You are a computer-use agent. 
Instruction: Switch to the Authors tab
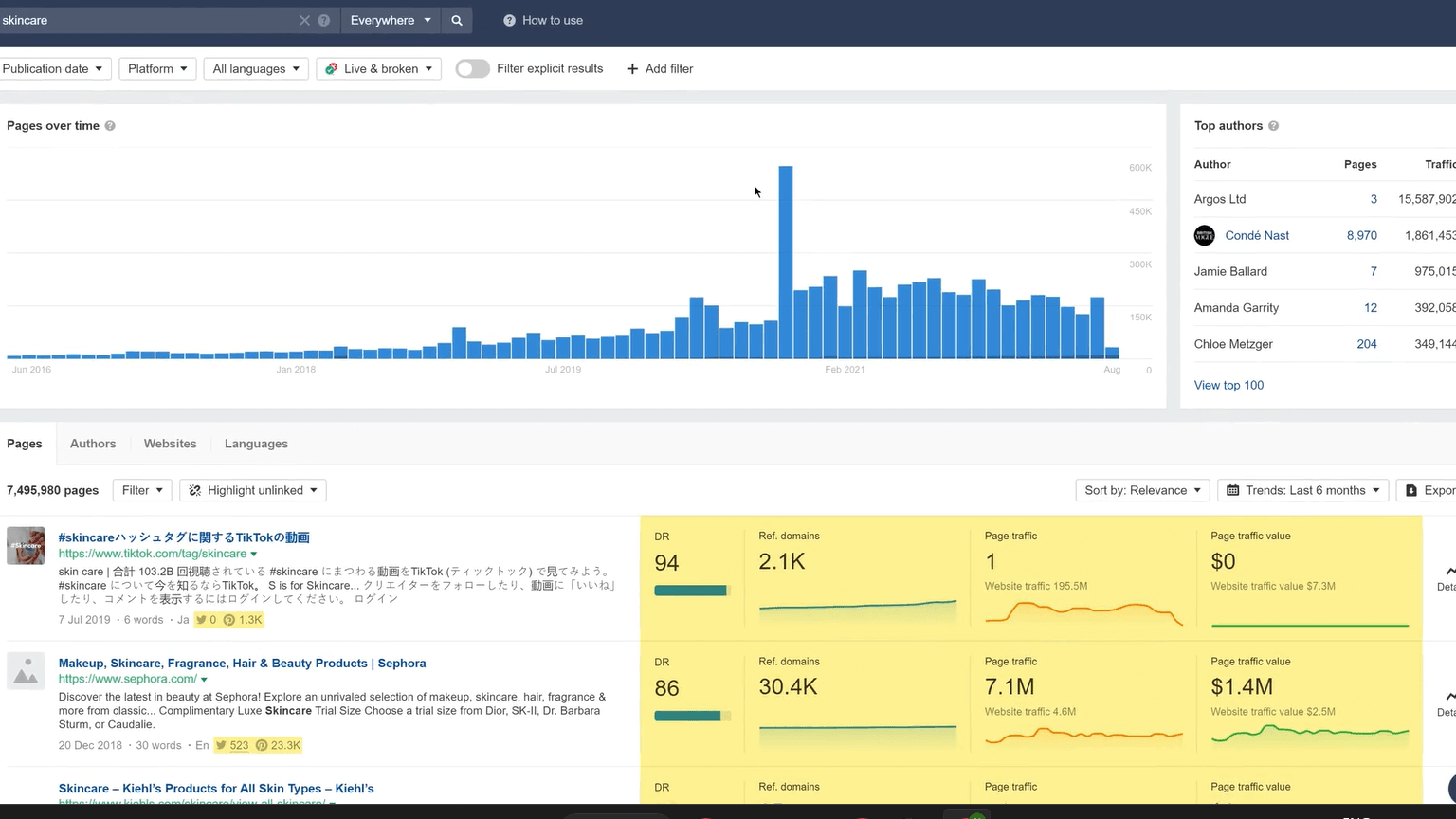click(x=93, y=444)
